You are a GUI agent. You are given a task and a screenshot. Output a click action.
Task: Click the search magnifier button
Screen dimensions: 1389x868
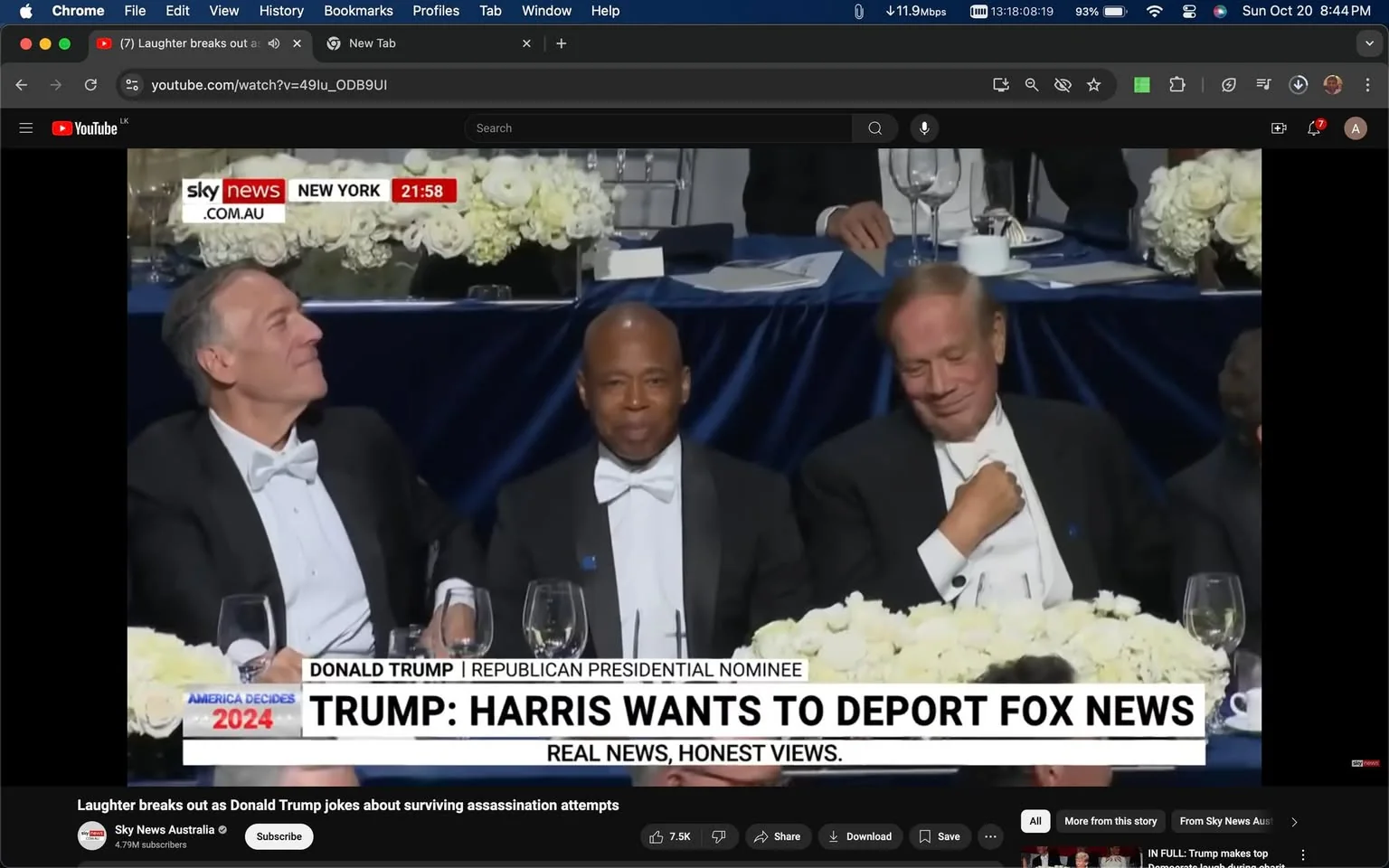click(x=874, y=128)
